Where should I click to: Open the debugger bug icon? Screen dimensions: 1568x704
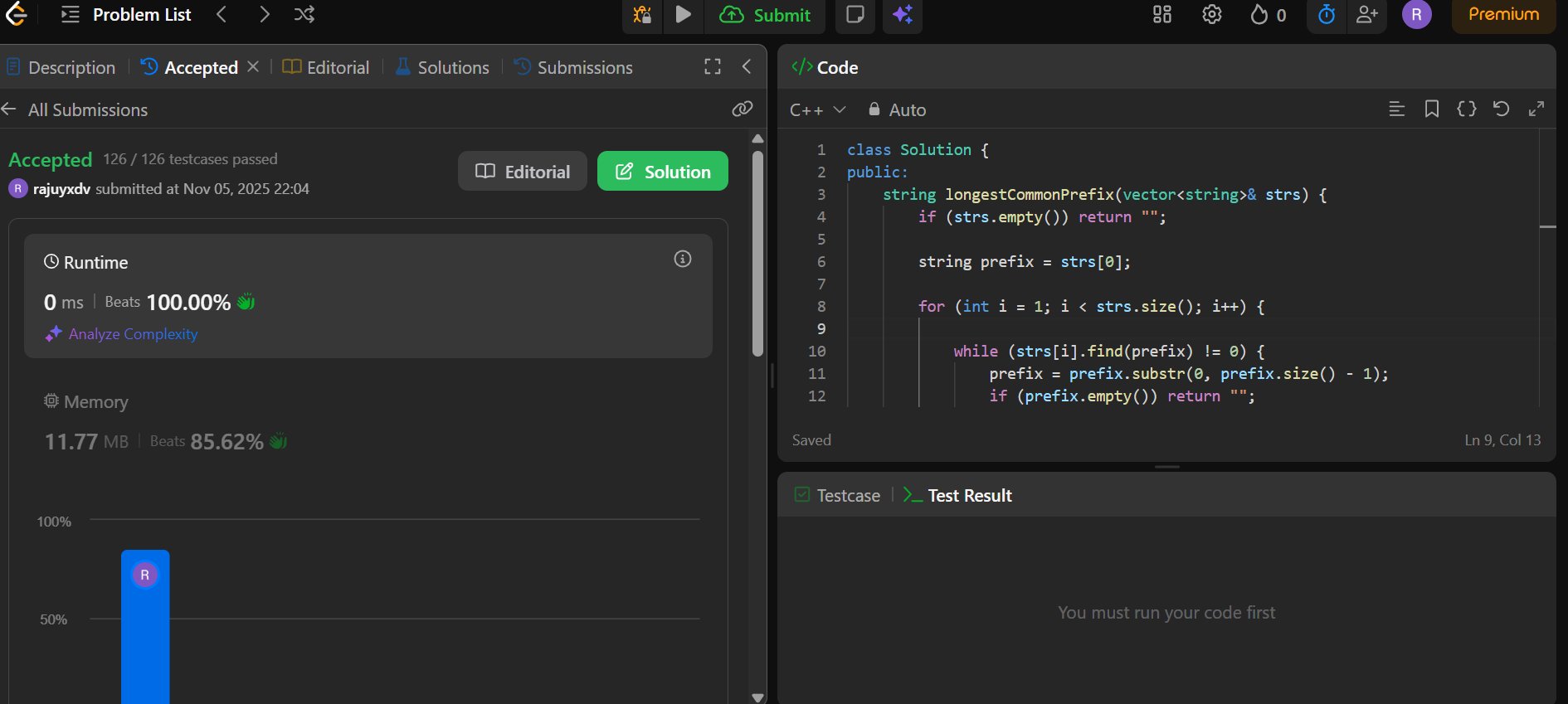click(642, 15)
